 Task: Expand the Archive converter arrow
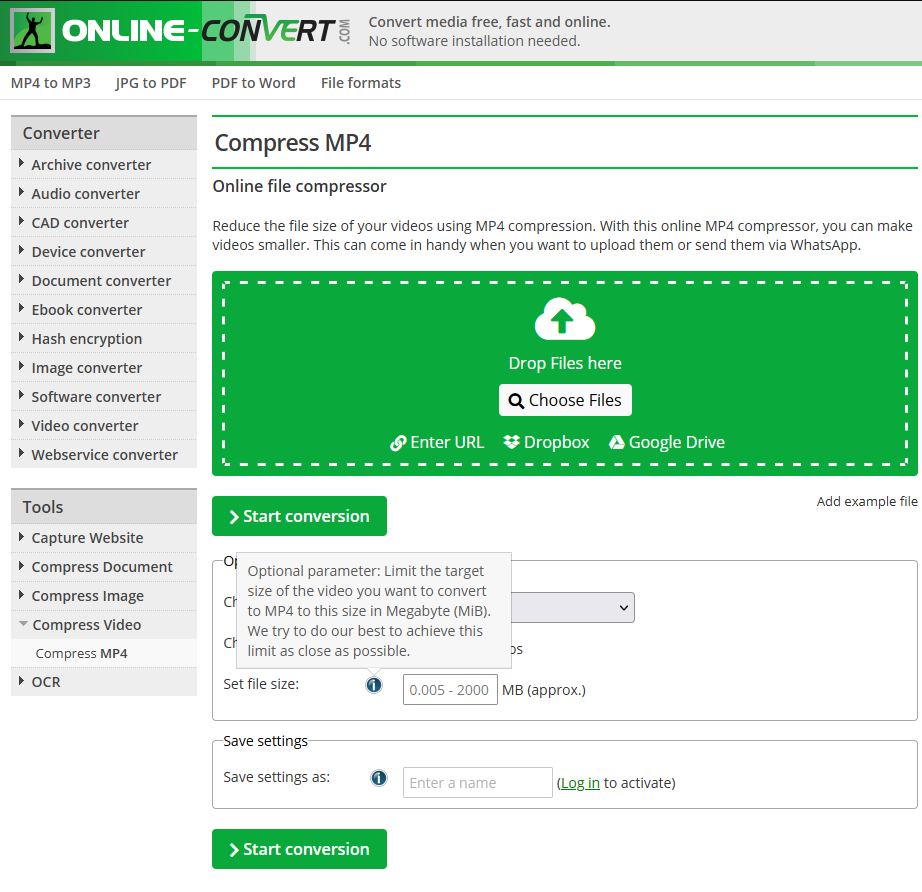pos(21,163)
